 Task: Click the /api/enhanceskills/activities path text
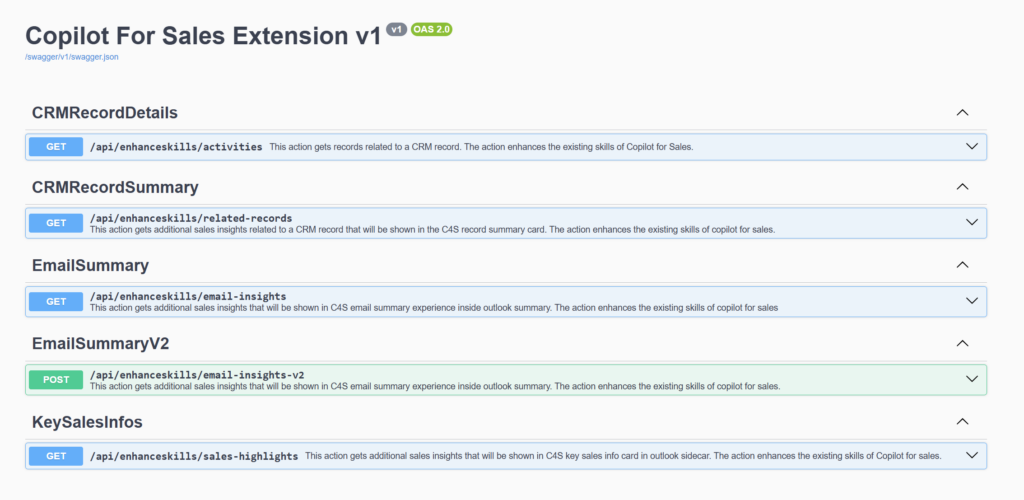[x=176, y=147]
